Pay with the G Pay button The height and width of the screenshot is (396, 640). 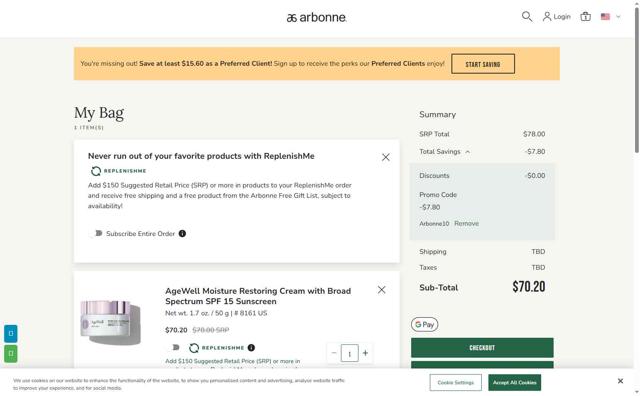pos(424,325)
